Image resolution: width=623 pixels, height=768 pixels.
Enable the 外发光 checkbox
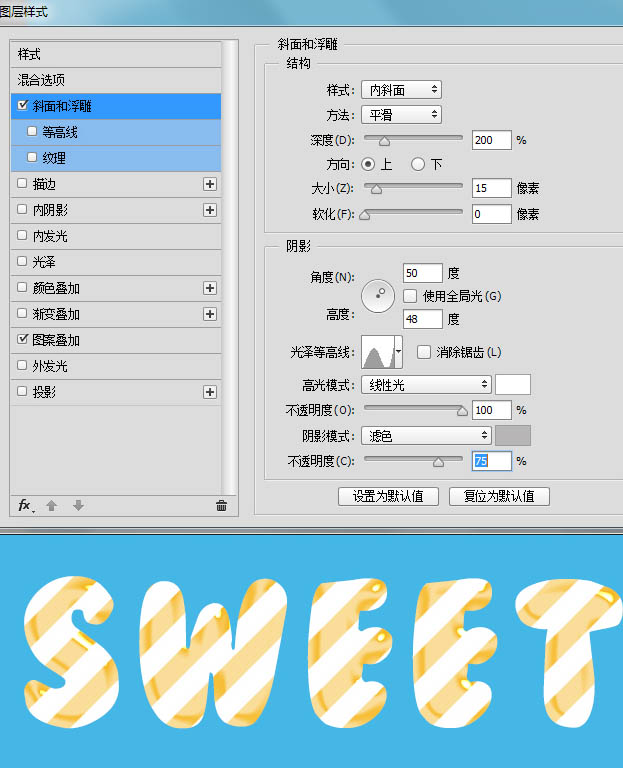pyautogui.click(x=22, y=365)
